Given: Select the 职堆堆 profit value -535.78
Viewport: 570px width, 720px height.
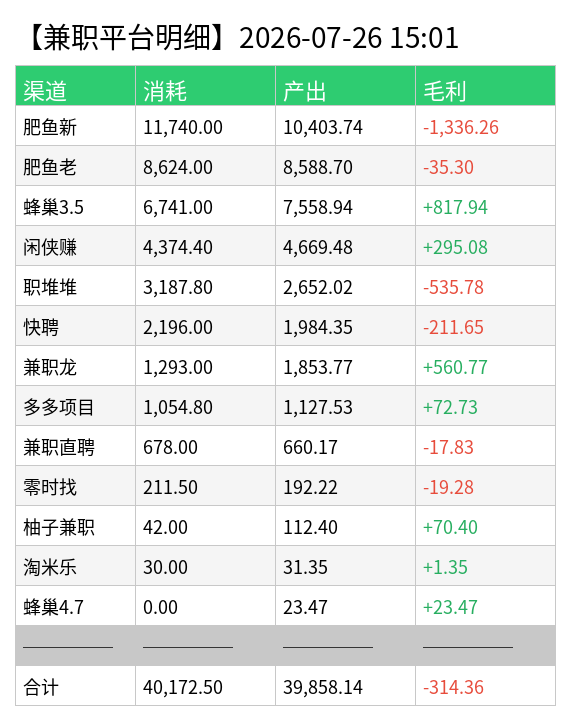Looking at the screenshot, I should (453, 287).
